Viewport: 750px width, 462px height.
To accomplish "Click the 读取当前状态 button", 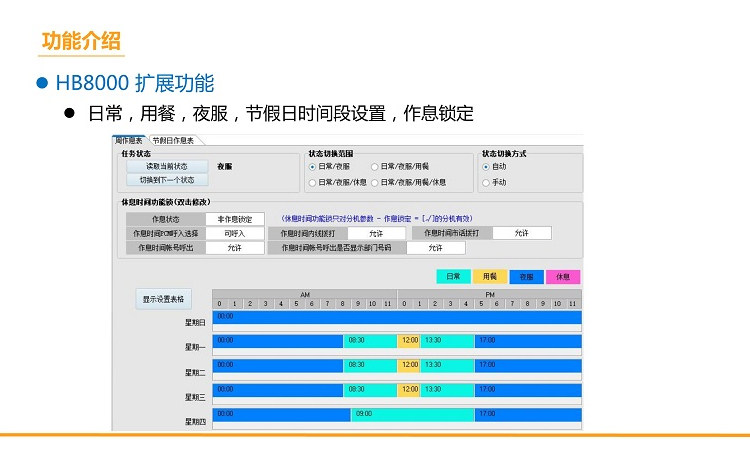I will click(167, 166).
